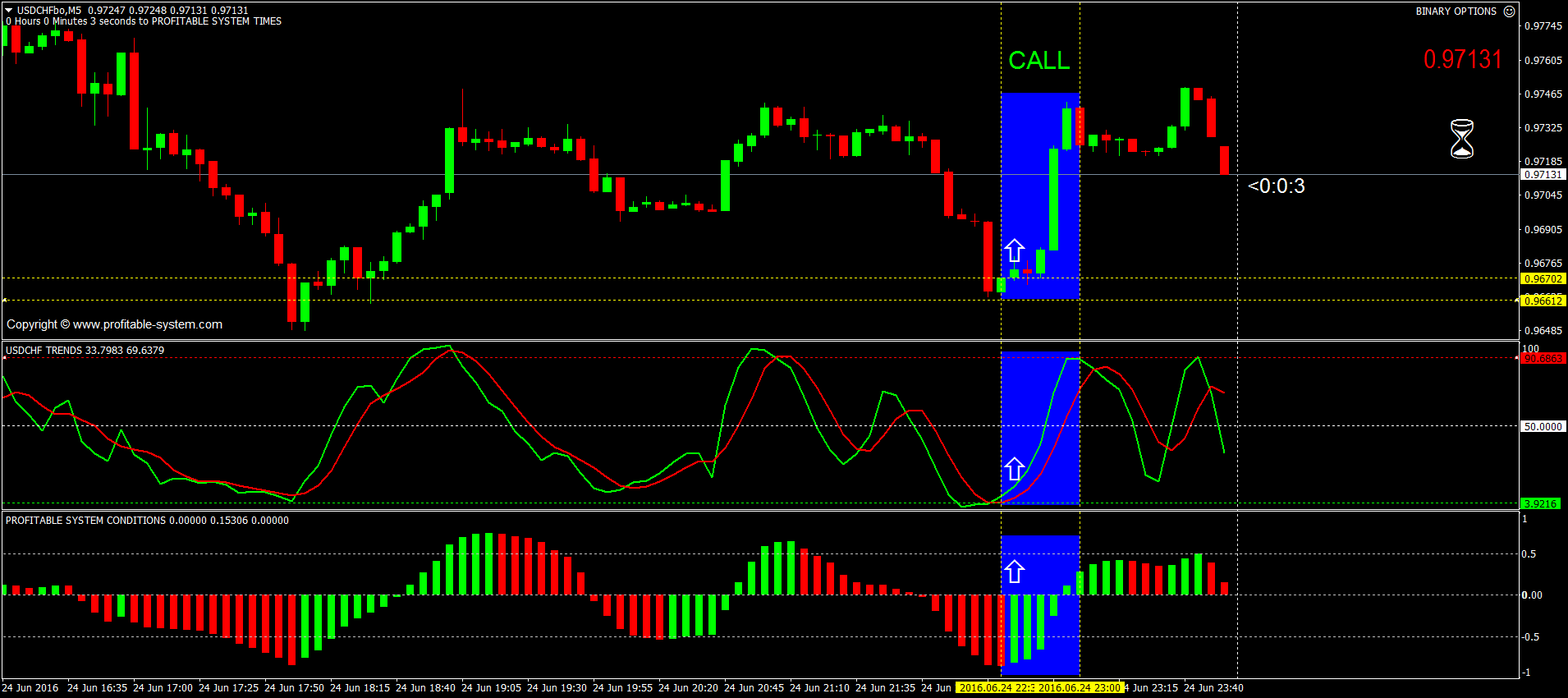Open the chart menu triangle beside USDCHFbo,M5
The width and height of the screenshot is (1568, 698).
(x=8, y=11)
